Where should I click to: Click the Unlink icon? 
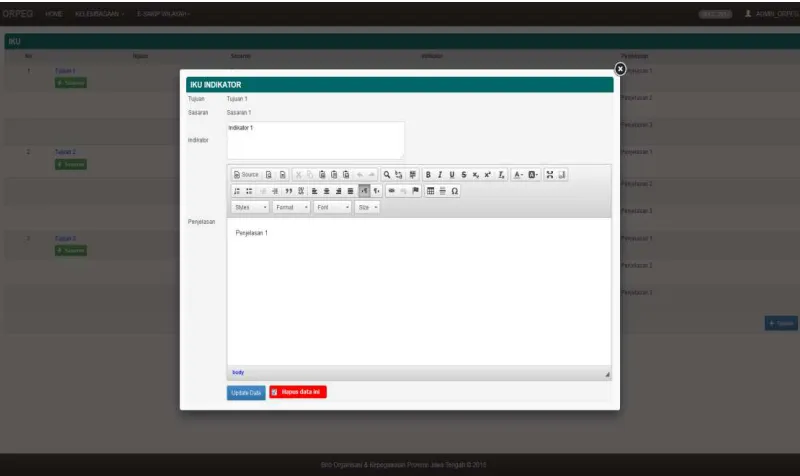pyautogui.click(x=403, y=191)
